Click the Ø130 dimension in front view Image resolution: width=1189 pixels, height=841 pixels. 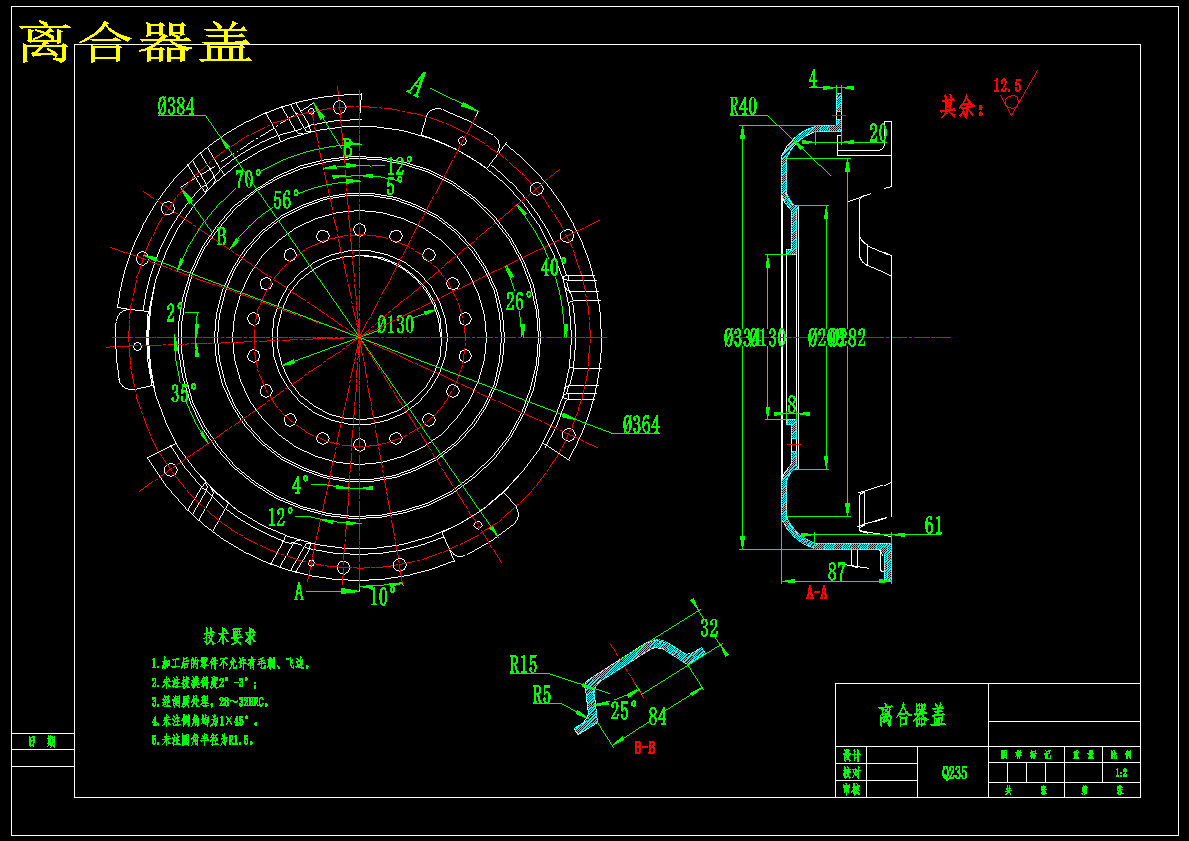tap(396, 325)
